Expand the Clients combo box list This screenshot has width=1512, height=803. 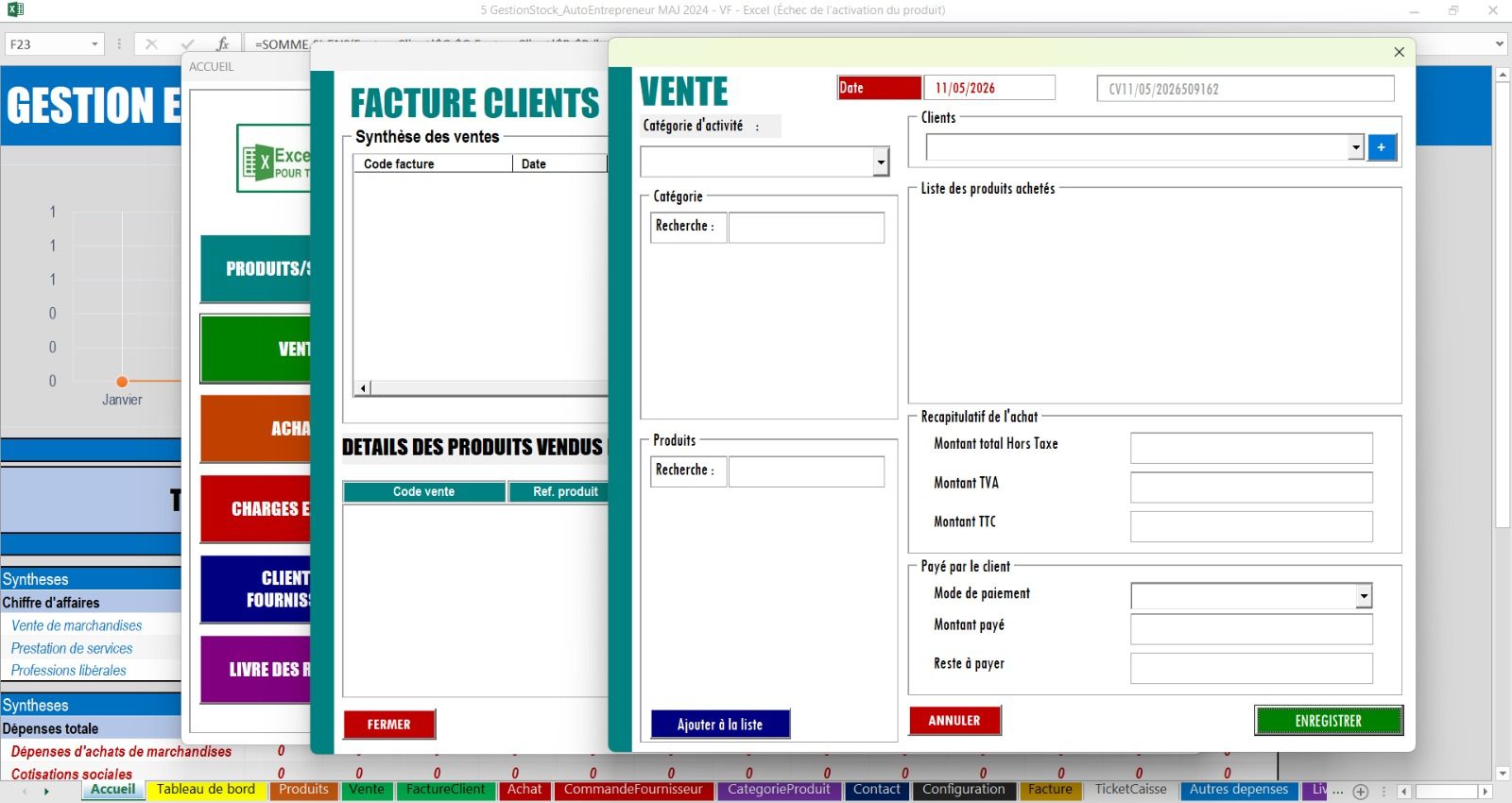tap(1356, 147)
